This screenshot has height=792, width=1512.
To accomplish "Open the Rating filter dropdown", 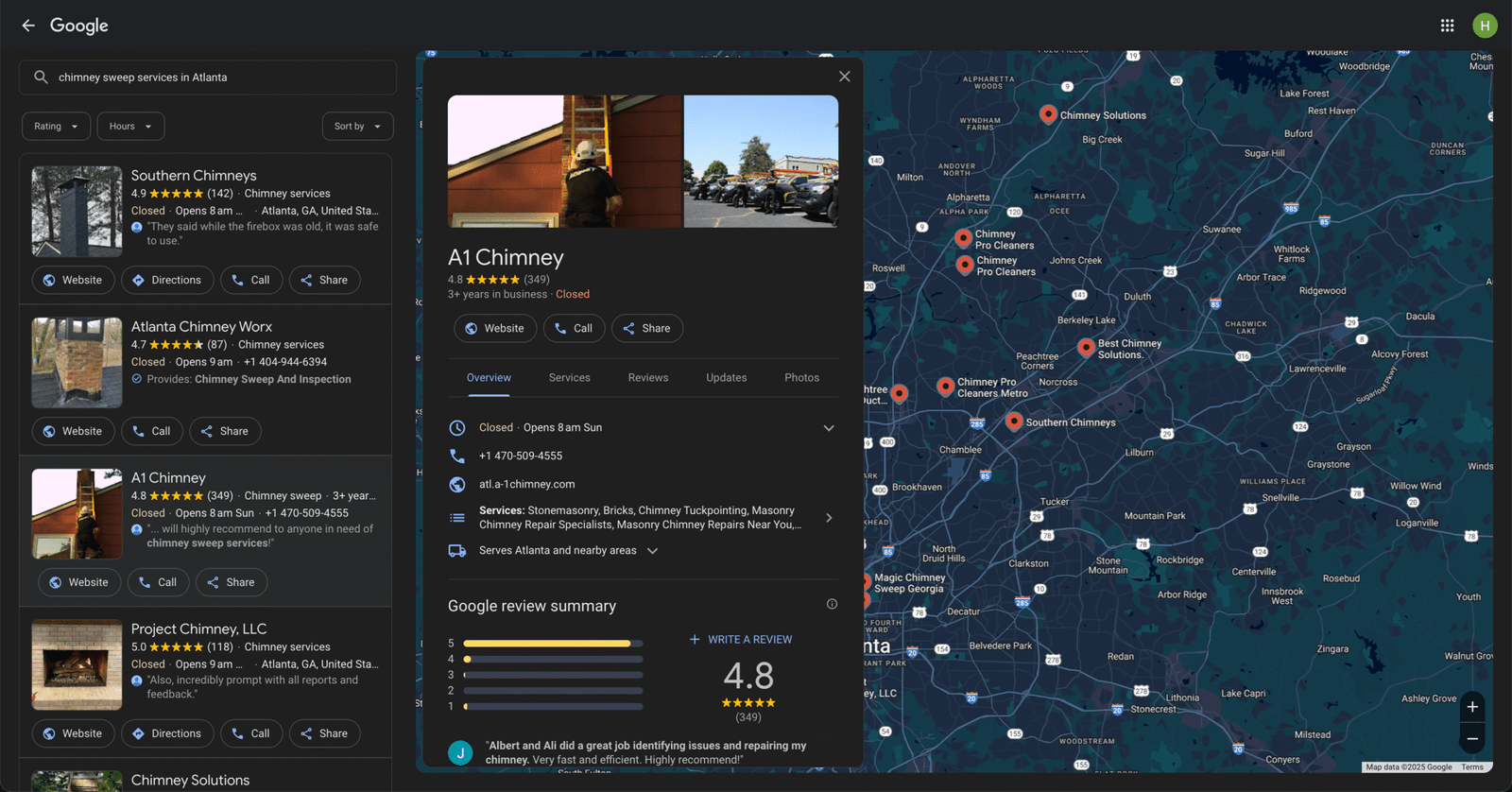I will click(57, 126).
